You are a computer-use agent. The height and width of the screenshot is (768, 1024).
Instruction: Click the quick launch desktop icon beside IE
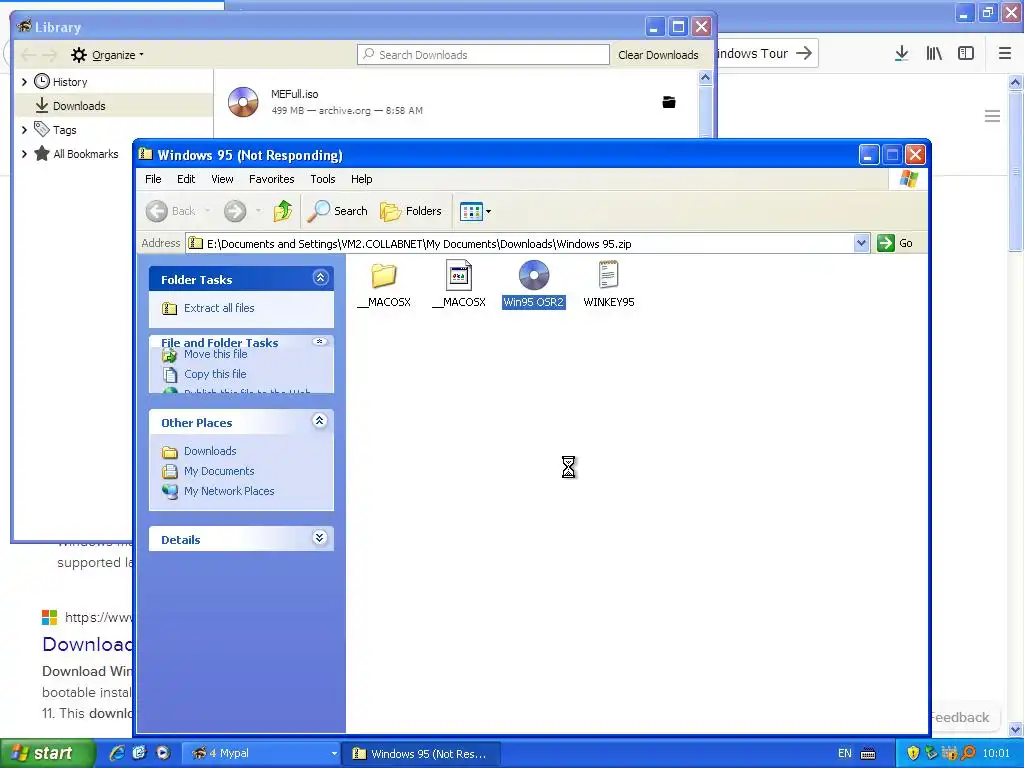140,753
